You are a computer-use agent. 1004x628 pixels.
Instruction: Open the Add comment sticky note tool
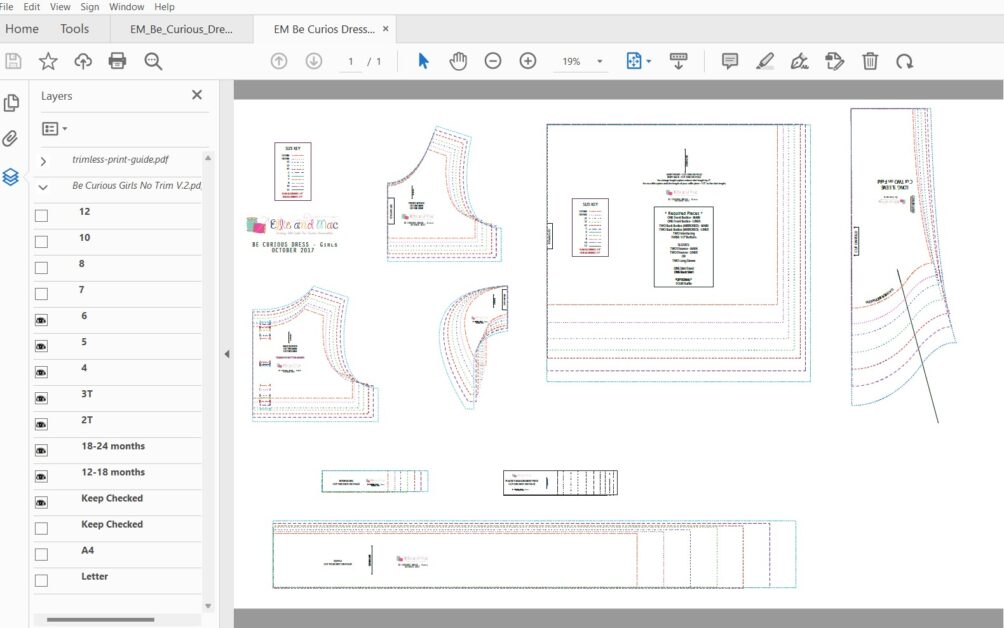730,61
